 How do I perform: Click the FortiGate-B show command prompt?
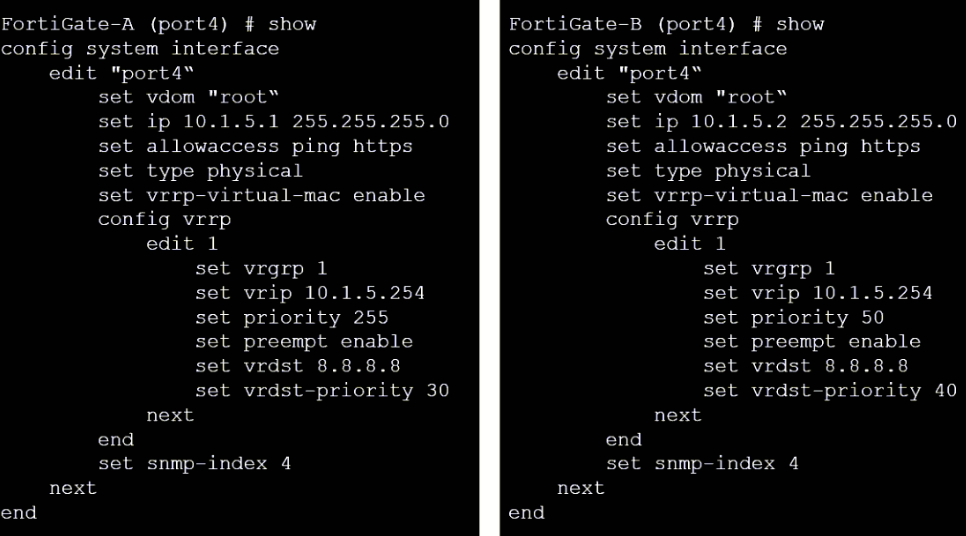[x=666, y=23]
